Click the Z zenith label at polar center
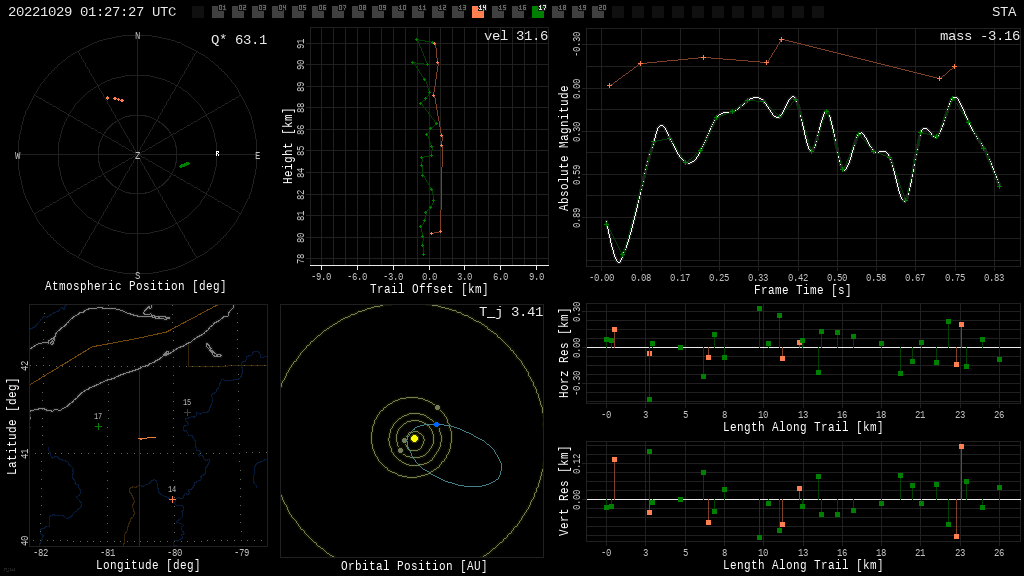The image size is (1024, 576). pyautogui.click(x=137, y=155)
